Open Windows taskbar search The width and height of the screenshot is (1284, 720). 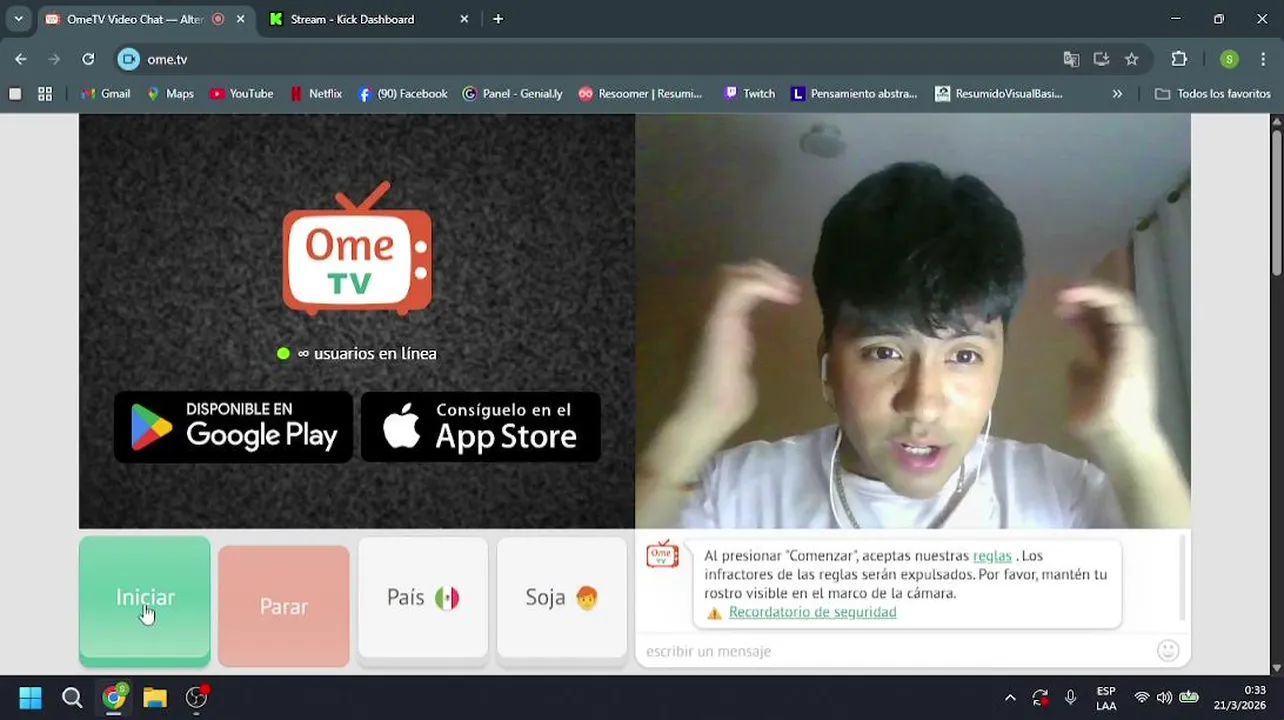(x=72, y=697)
